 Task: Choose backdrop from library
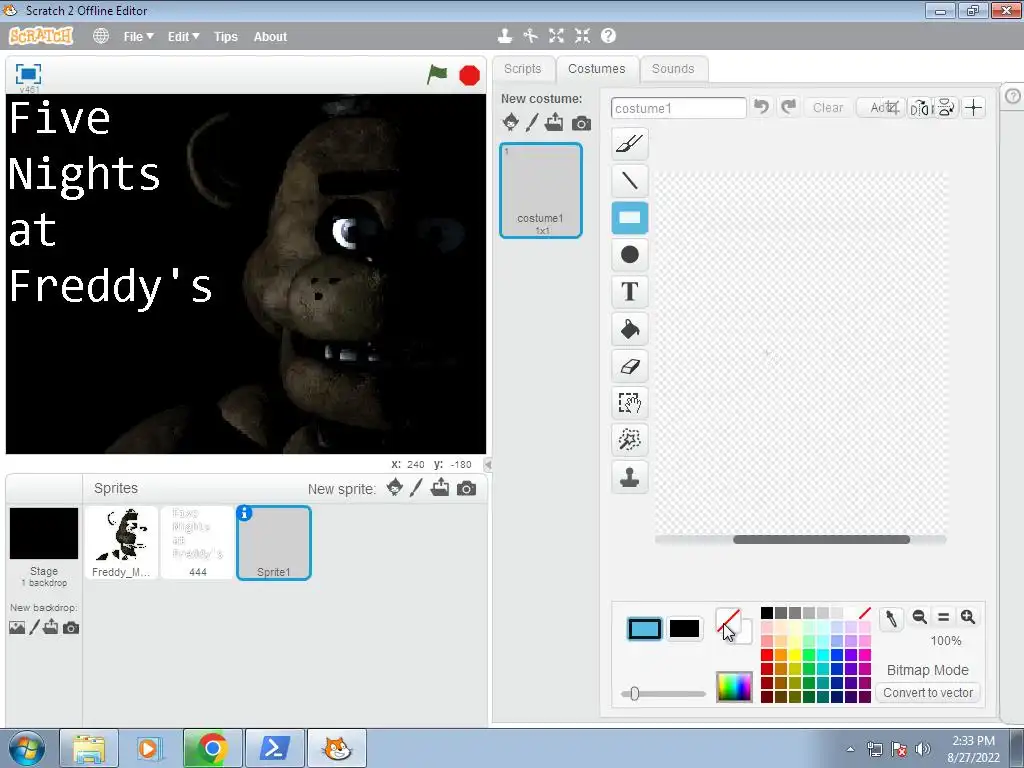[17, 628]
